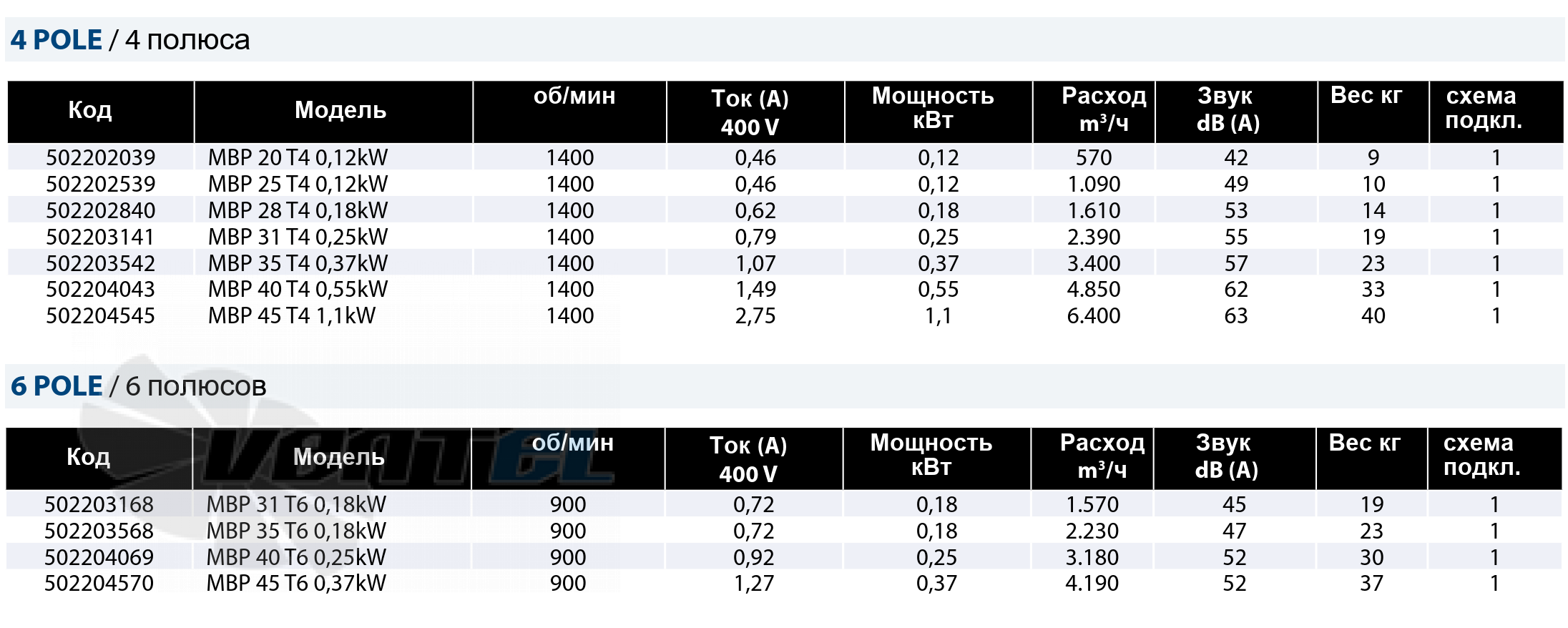Image resolution: width=1568 pixels, height=628 pixels.
Task: Select the MBP 28 T4 0,18kW row
Action: (785, 210)
